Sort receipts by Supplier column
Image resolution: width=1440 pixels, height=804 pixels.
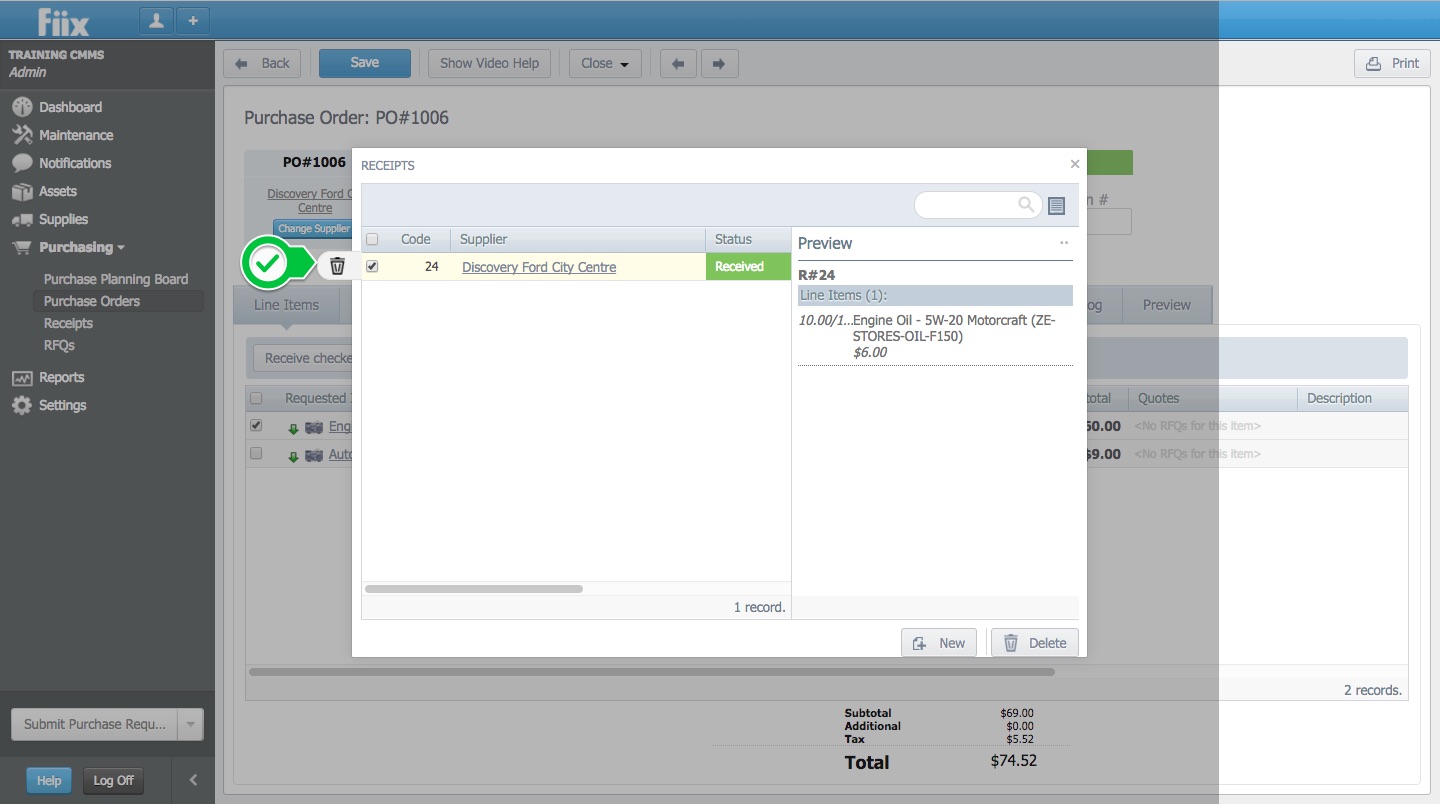click(578, 240)
